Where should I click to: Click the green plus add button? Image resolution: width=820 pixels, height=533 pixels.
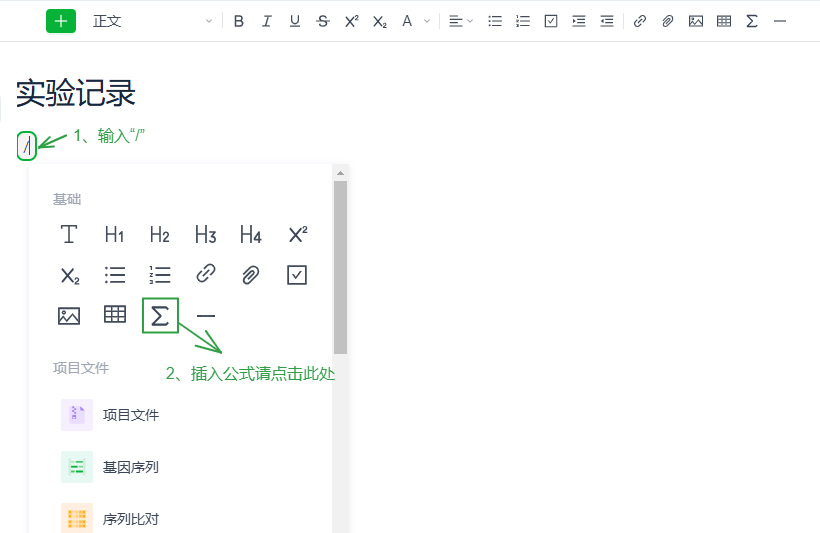pos(61,21)
